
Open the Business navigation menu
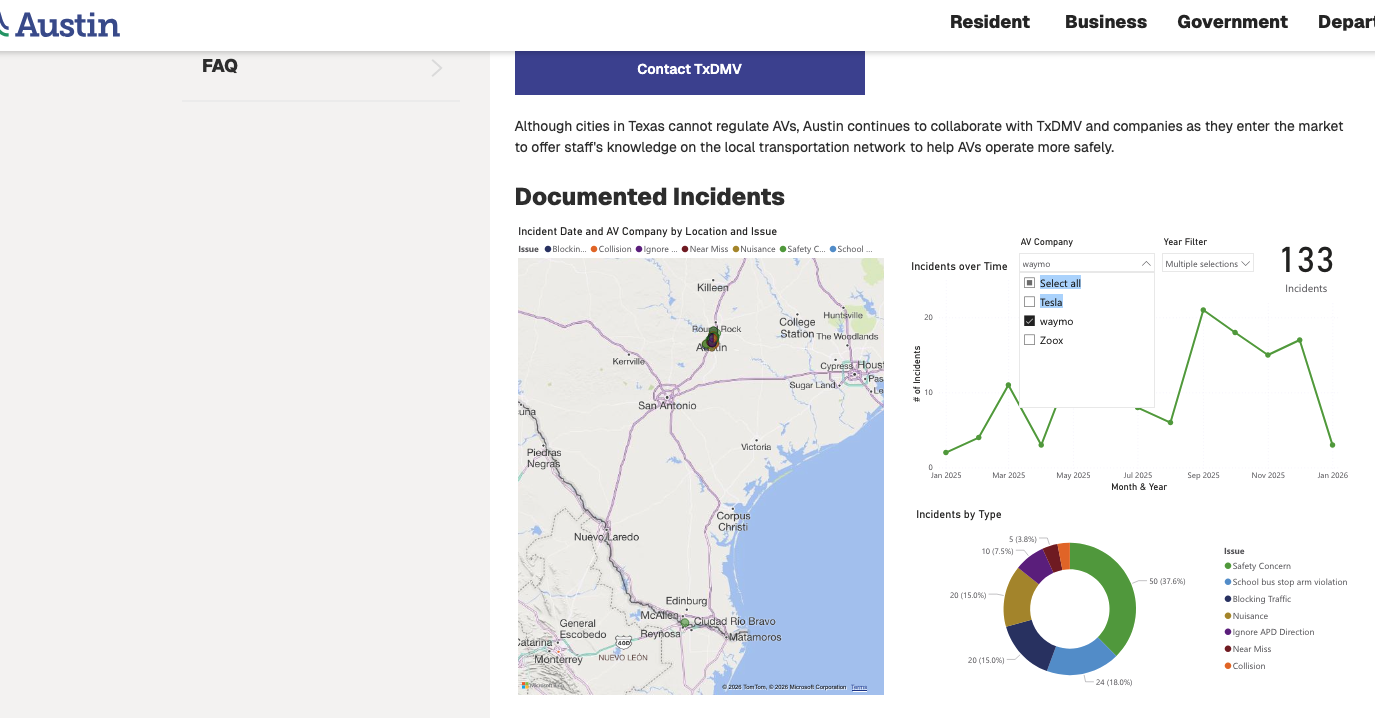pyautogui.click(x=1105, y=22)
